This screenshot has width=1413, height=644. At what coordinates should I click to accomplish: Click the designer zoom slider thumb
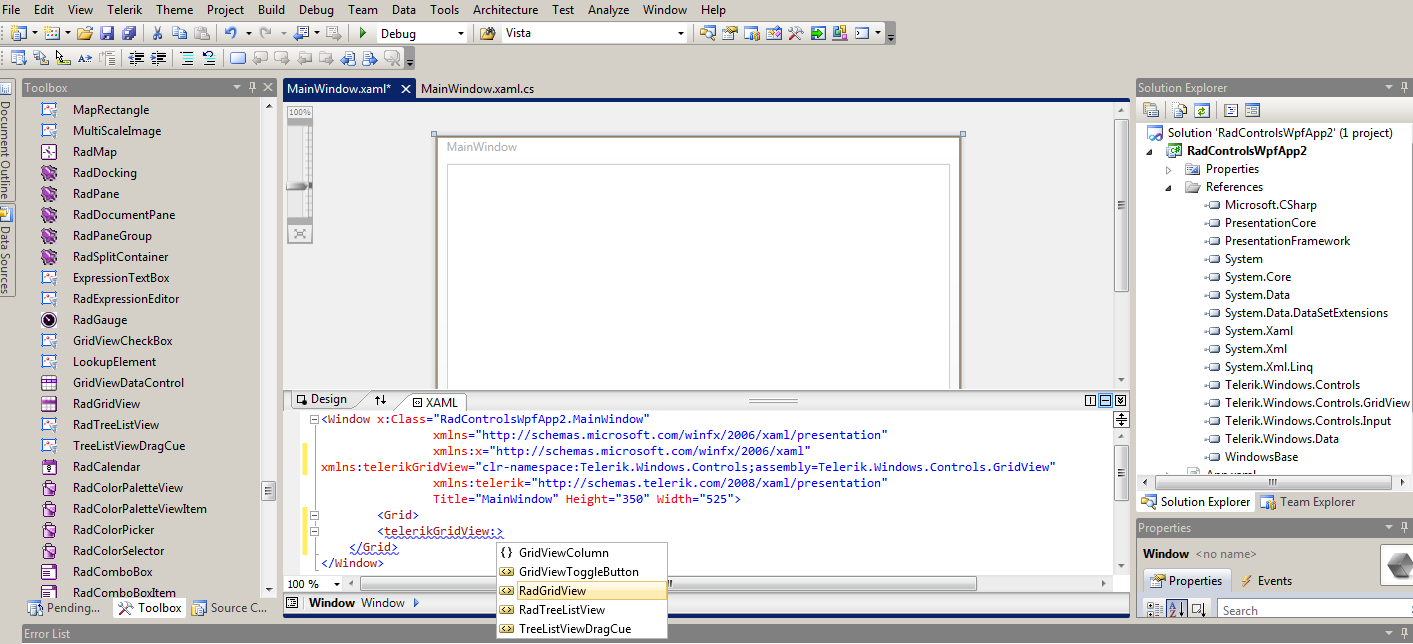299,186
